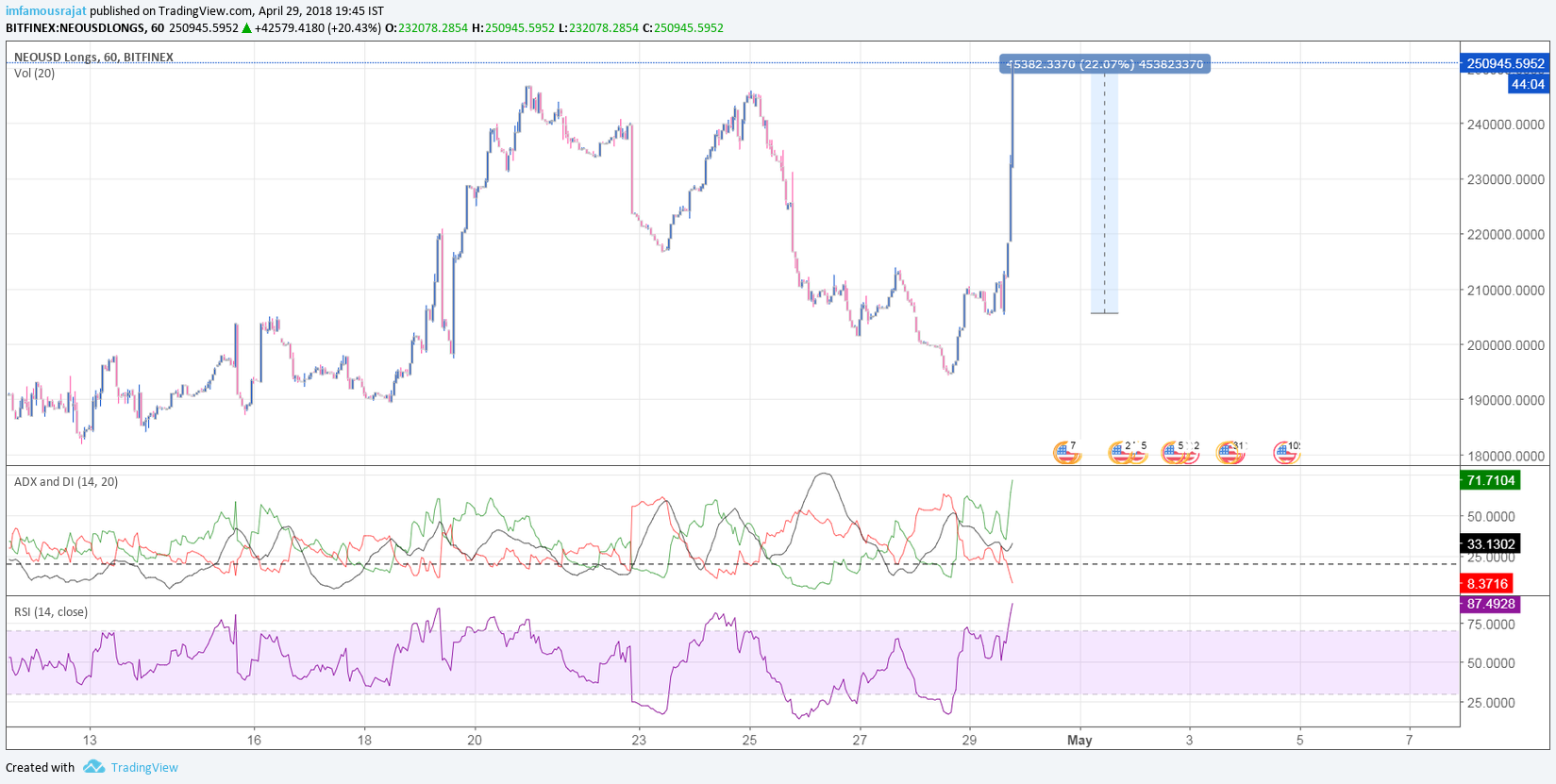Click the 200000.0000 price axis label

[1505, 345]
